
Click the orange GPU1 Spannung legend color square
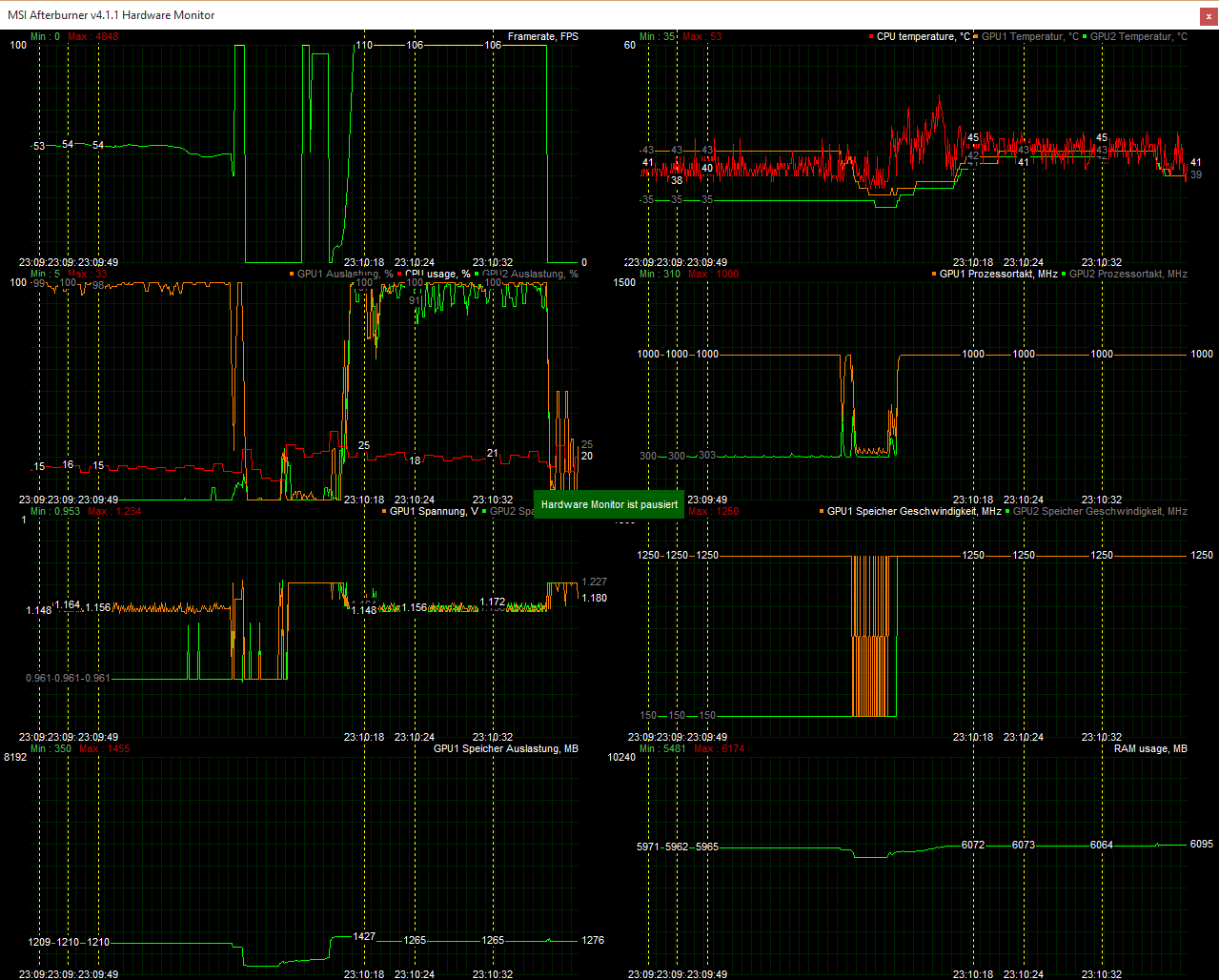384,511
